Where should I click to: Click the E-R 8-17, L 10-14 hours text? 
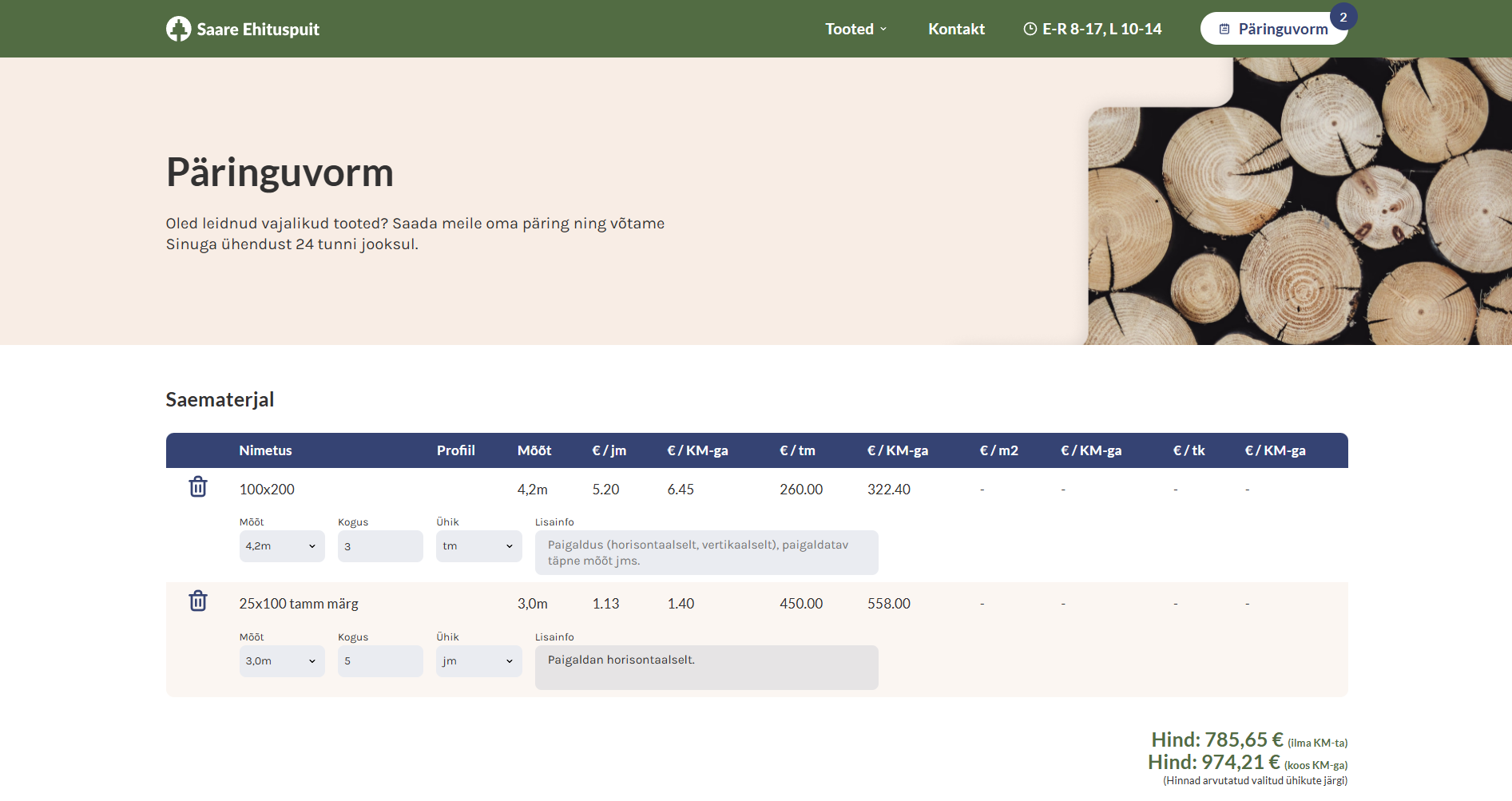1101,29
